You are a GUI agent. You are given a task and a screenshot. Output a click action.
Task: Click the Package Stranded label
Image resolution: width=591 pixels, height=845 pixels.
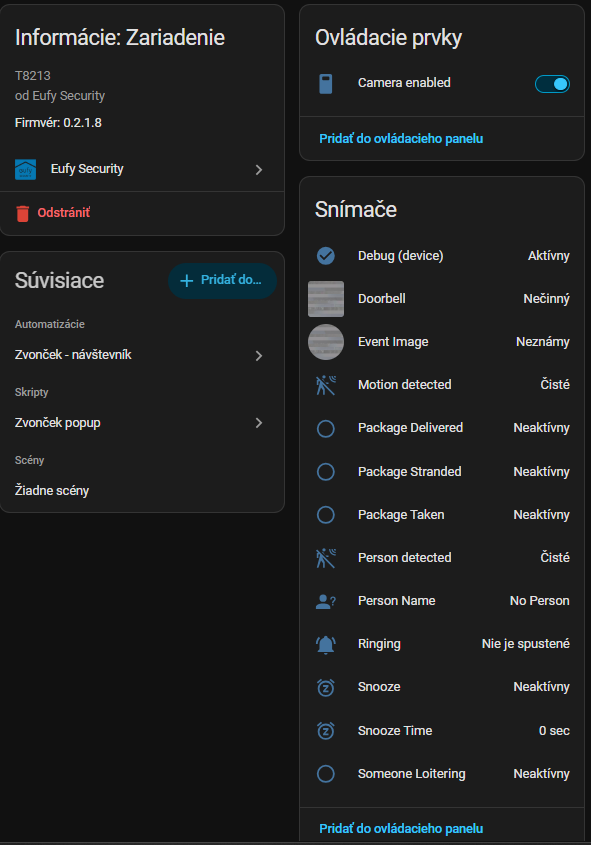[x=409, y=472]
